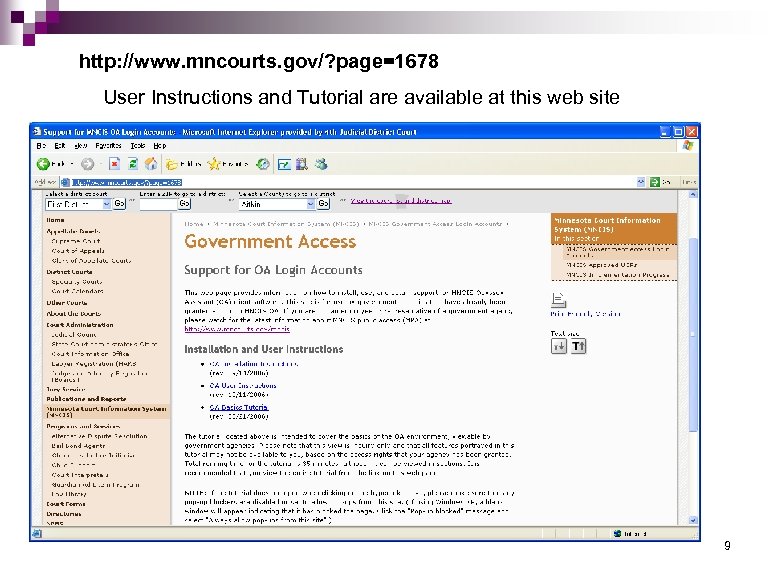Click the checkmark chart toolbar icon

pyautogui.click(x=284, y=164)
